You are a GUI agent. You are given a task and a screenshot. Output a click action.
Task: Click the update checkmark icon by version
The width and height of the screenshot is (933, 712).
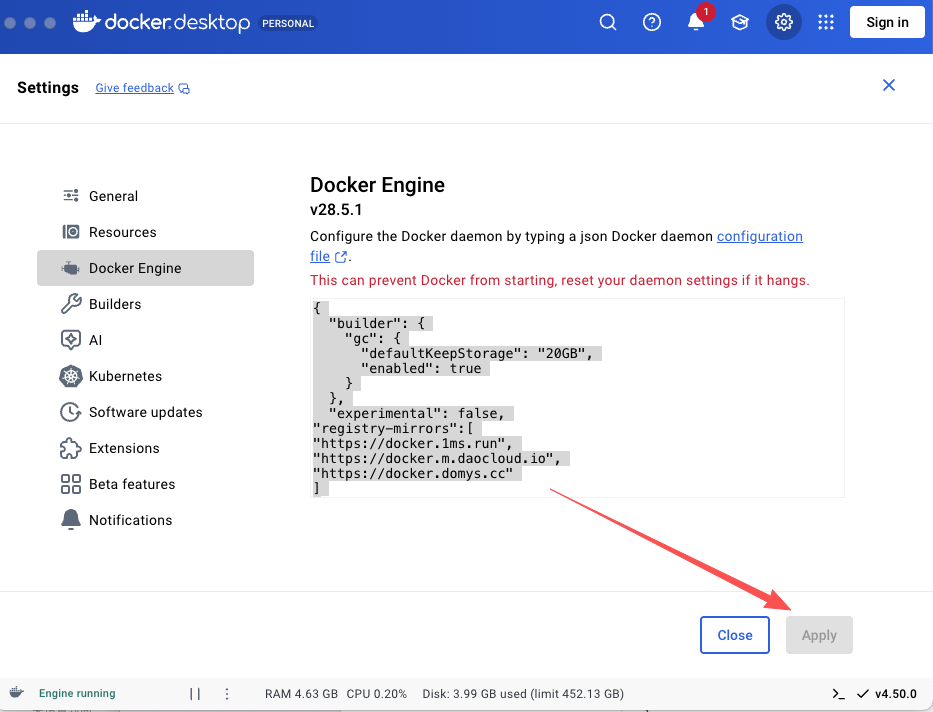click(862, 694)
